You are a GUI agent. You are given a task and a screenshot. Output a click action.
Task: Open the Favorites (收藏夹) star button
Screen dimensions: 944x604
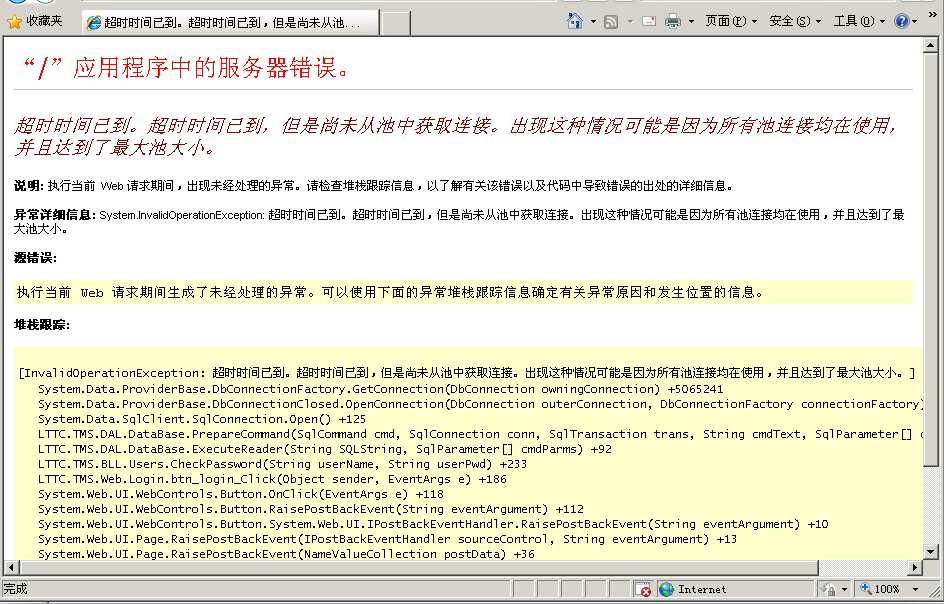35,21
